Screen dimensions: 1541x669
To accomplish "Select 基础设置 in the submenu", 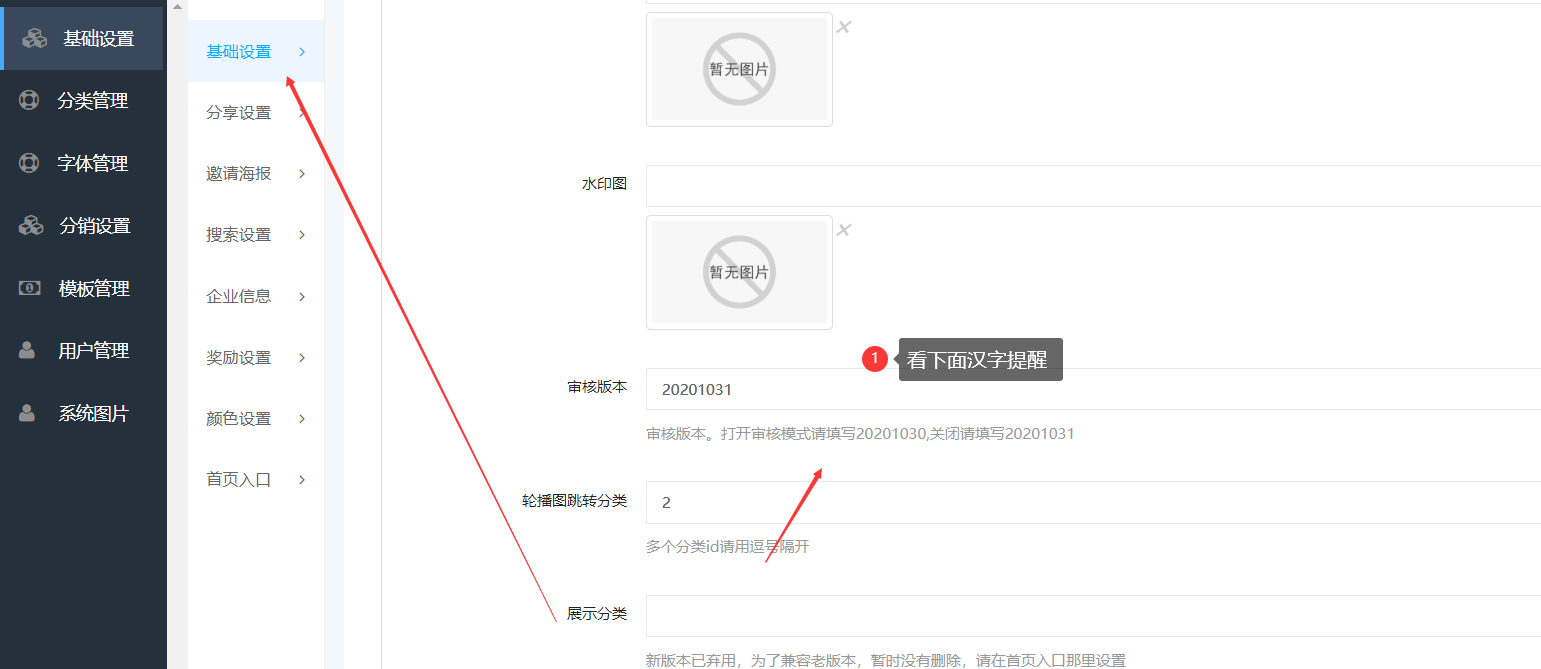I will 256,51.
